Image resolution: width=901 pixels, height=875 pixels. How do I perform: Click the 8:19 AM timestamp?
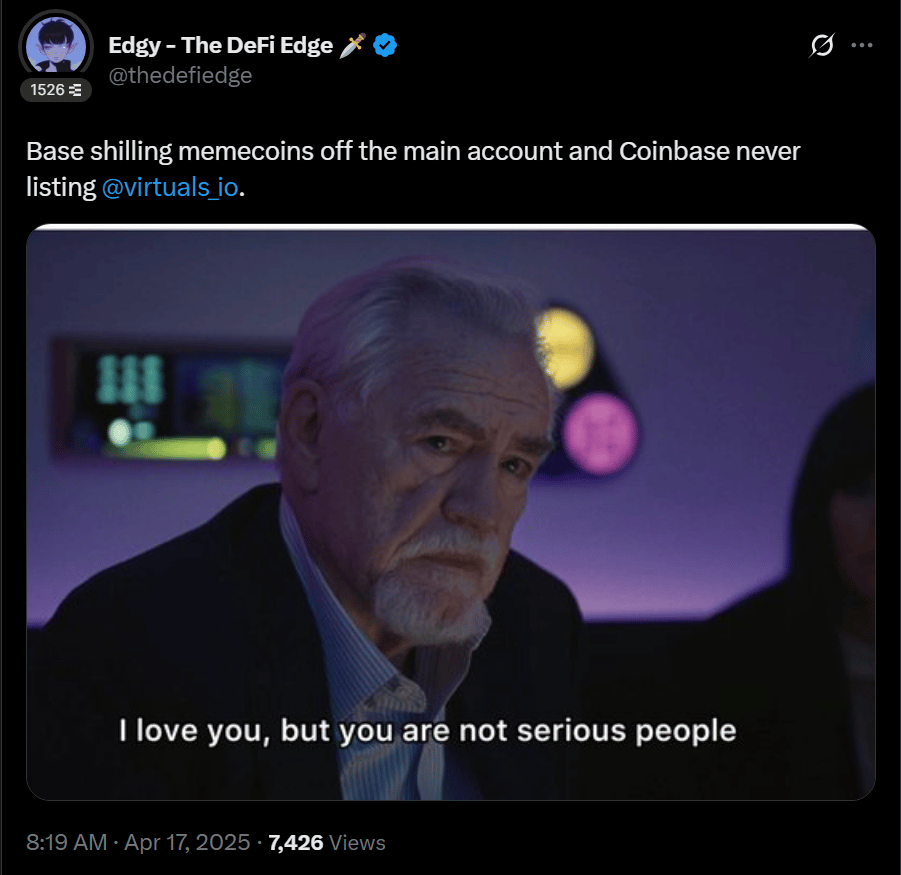pos(65,843)
